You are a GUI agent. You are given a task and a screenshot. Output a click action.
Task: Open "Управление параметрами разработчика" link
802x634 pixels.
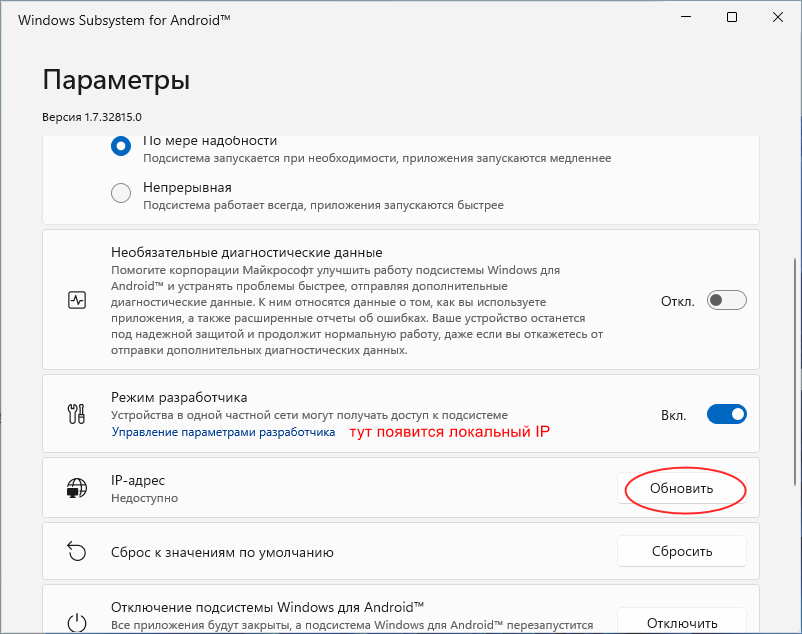click(223, 433)
